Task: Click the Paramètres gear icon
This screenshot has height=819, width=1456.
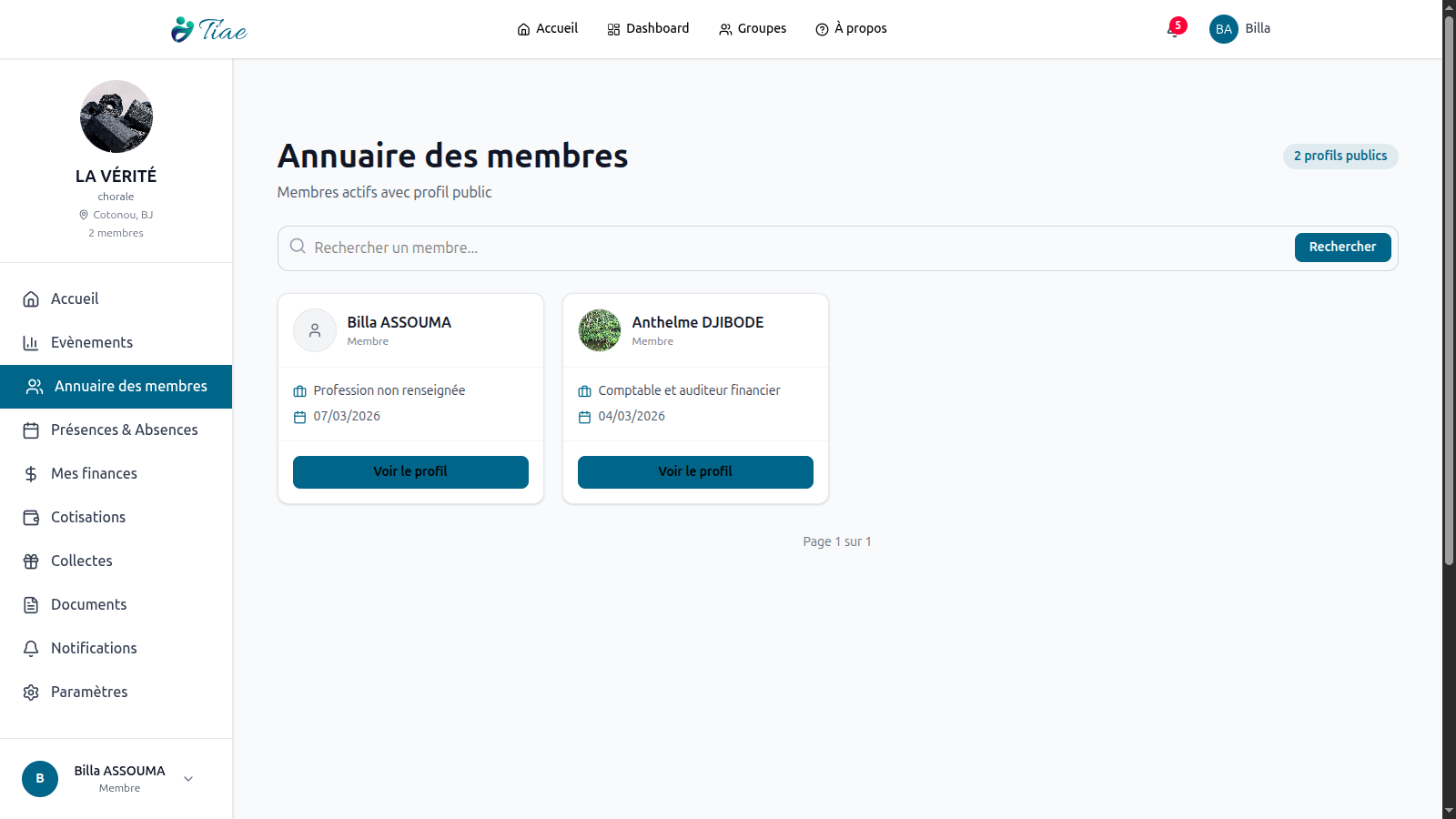Action: pos(31,693)
